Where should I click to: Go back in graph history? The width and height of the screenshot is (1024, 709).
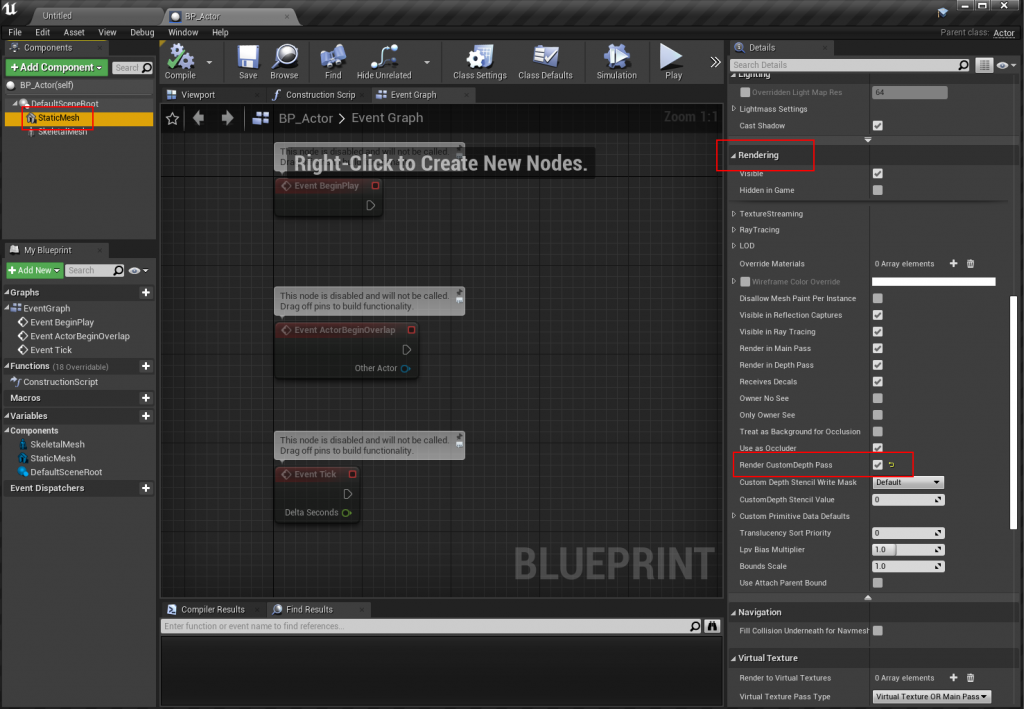pos(199,118)
